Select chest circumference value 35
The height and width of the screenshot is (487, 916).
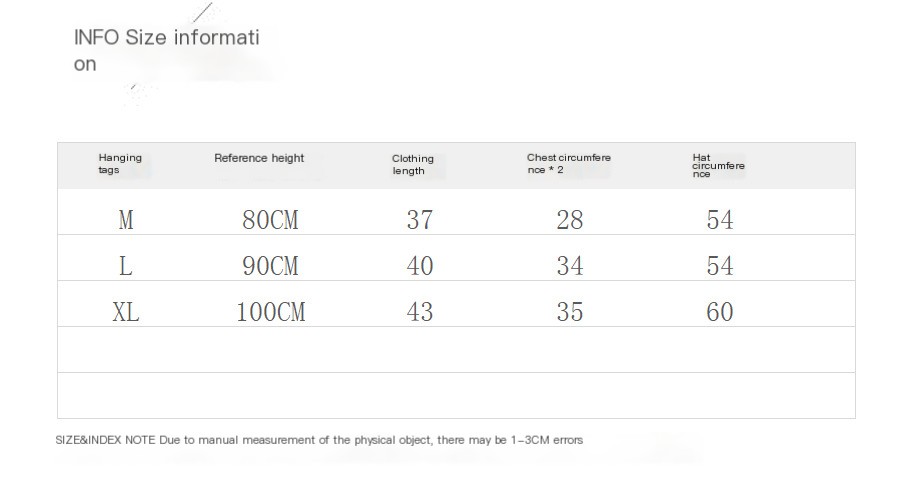[x=569, y=312]
